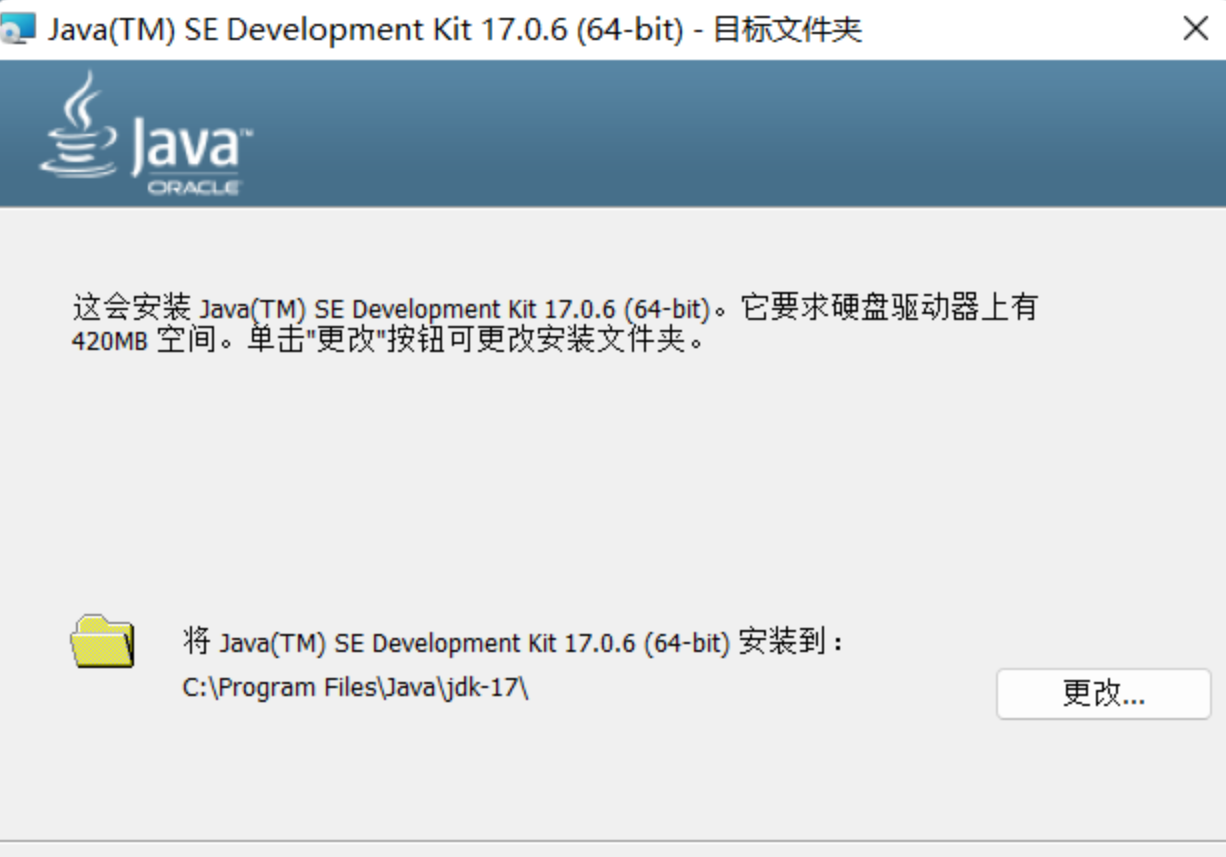This screenshot has width=1226, height=857.
Task: Click the 更改... button to change folder
Action: (x=1103, y=693)
